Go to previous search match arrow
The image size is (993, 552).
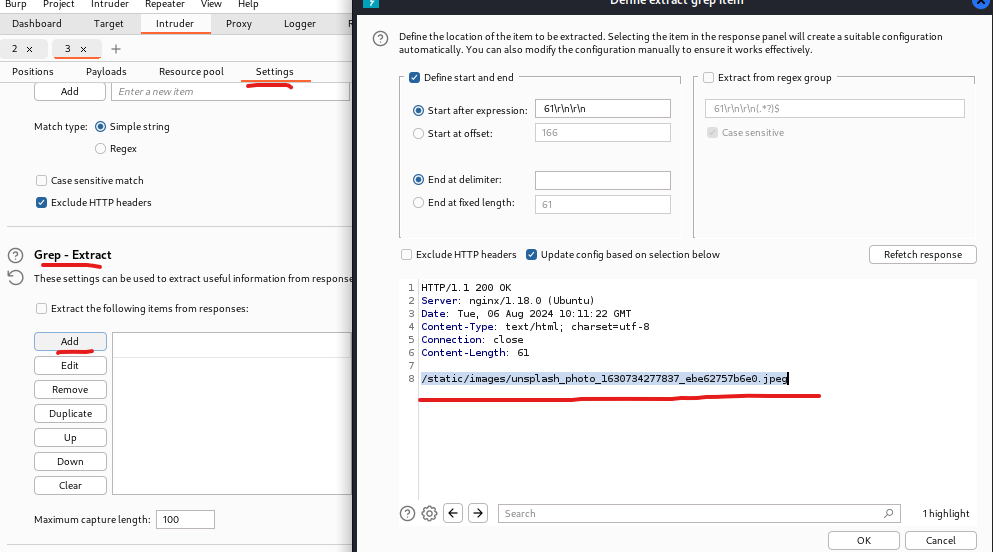coord(453,513)
